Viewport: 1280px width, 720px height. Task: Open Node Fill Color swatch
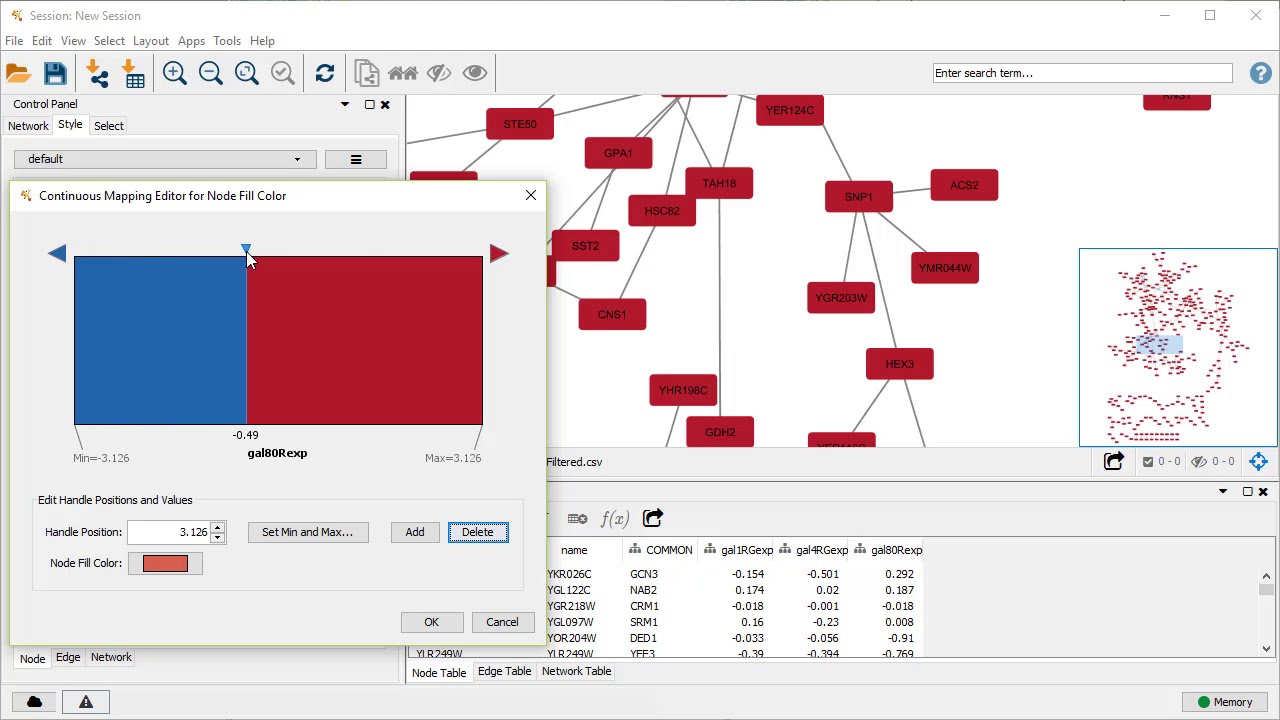click(165, 563)
